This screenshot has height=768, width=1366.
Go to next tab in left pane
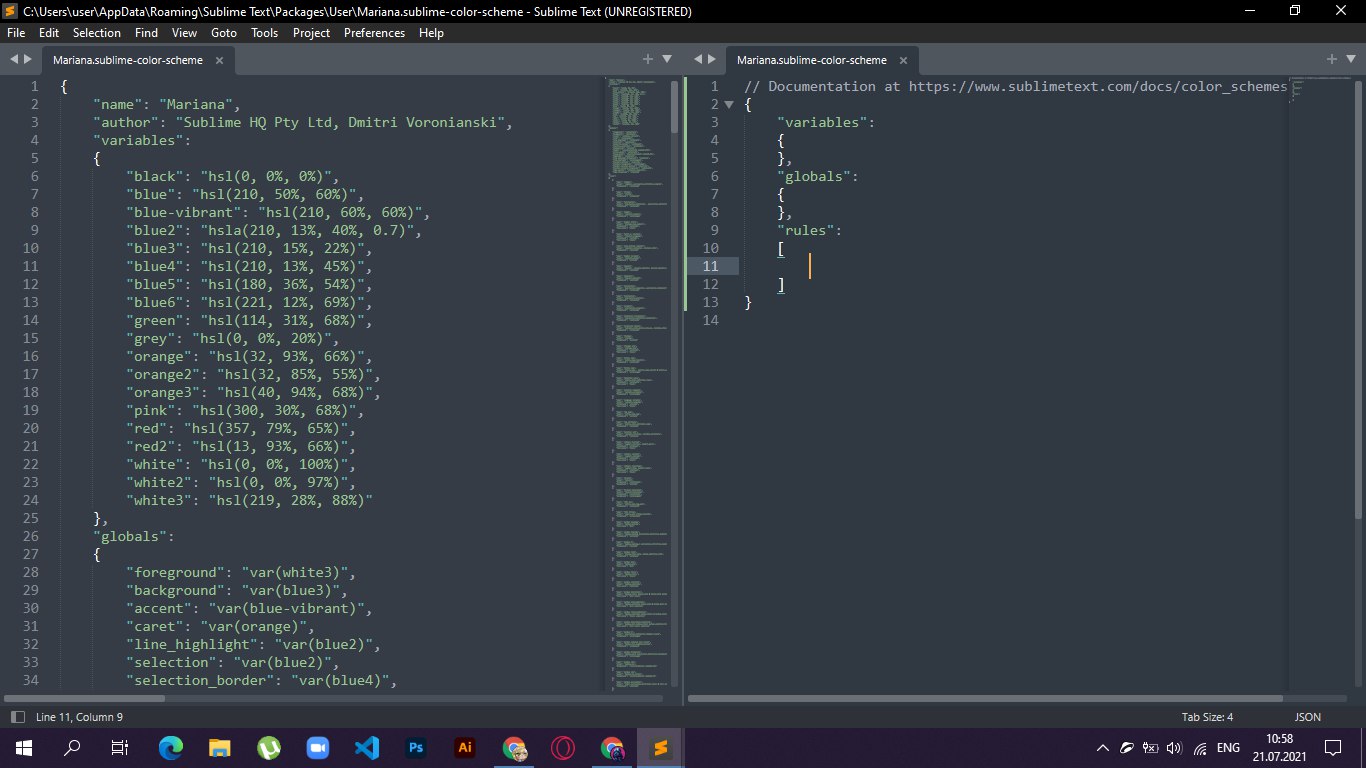point(28,60)
